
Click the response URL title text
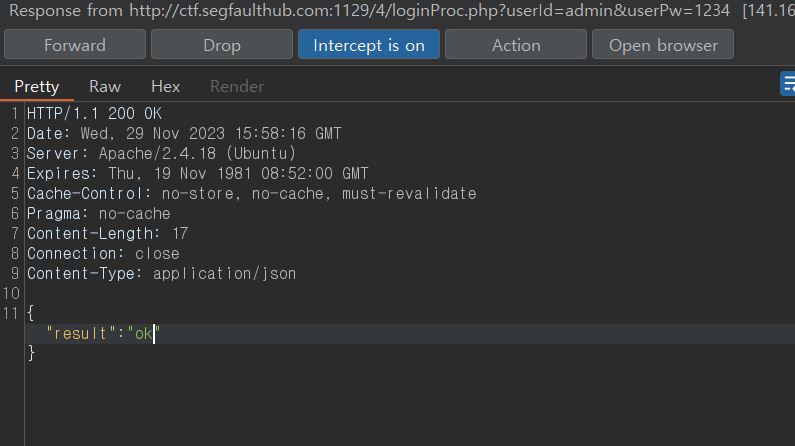(370, 11)
